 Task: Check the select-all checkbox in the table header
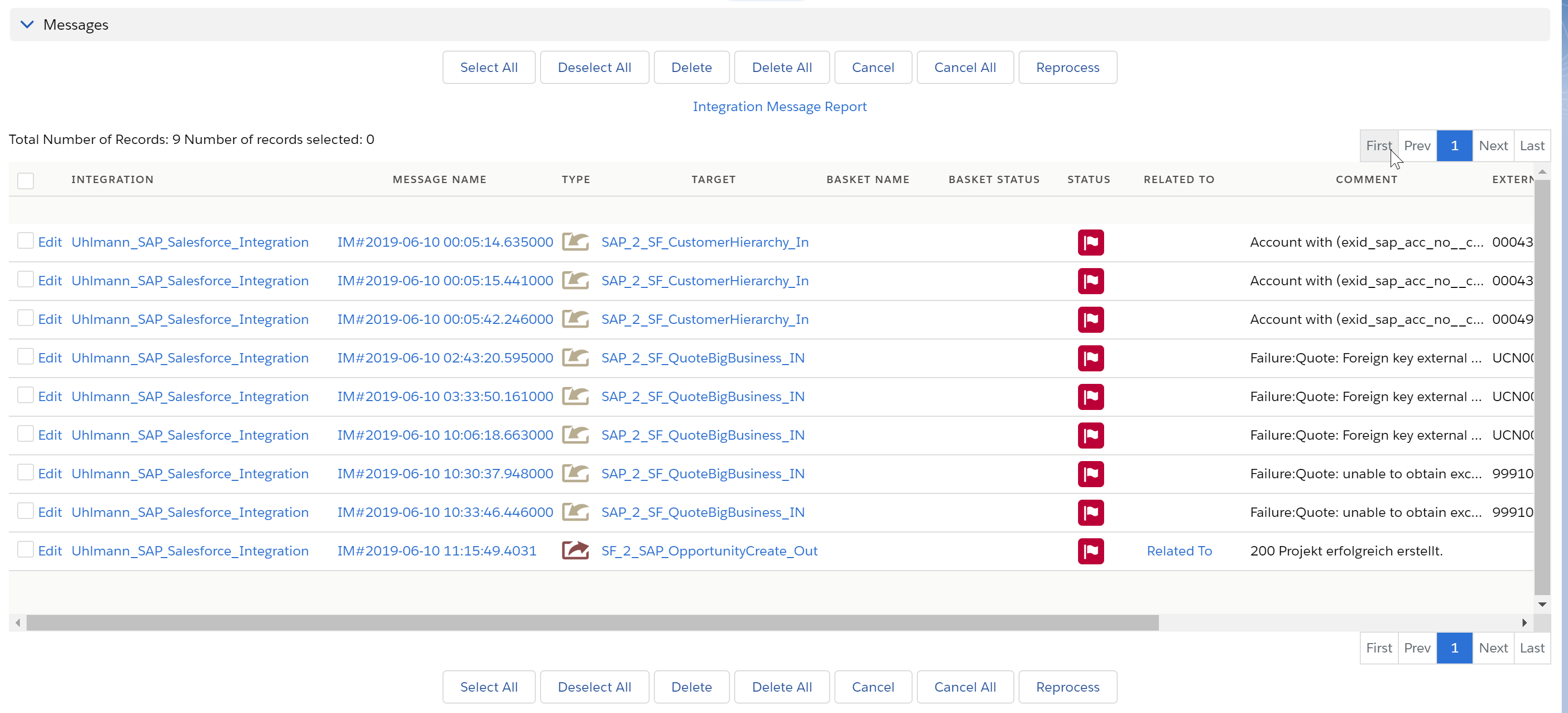(26, 180)
